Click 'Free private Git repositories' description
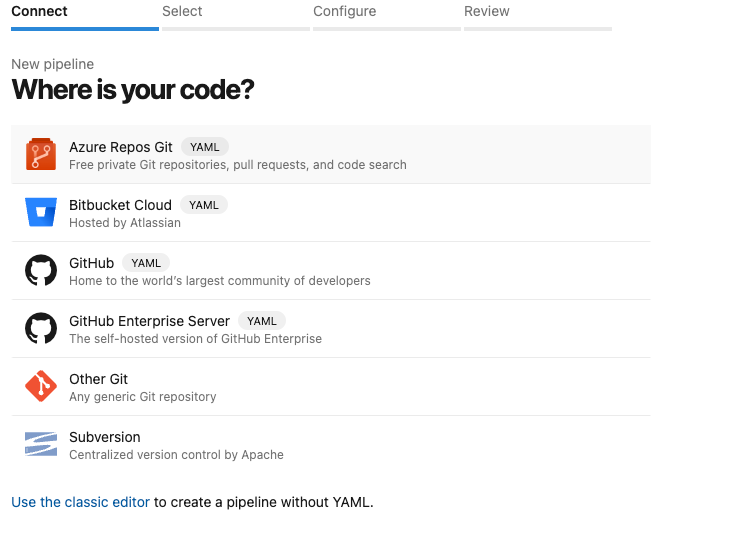The width and height of the screenshot is (732, 539). pyautogui.click(x=238, y=165)
